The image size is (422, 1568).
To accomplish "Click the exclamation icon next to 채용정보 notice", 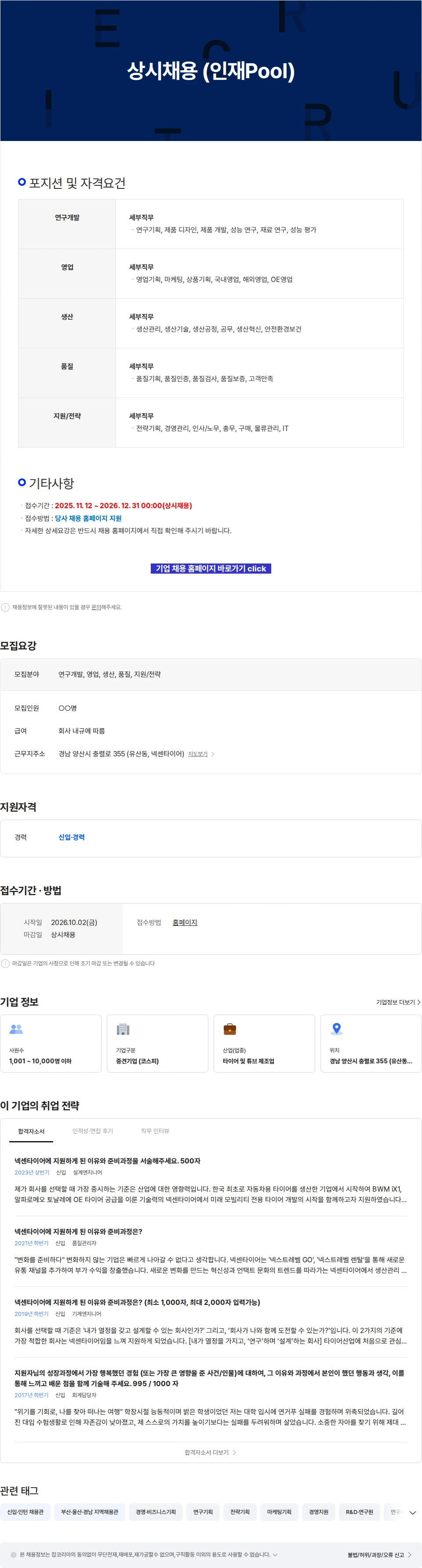I will tap(5, 607).
